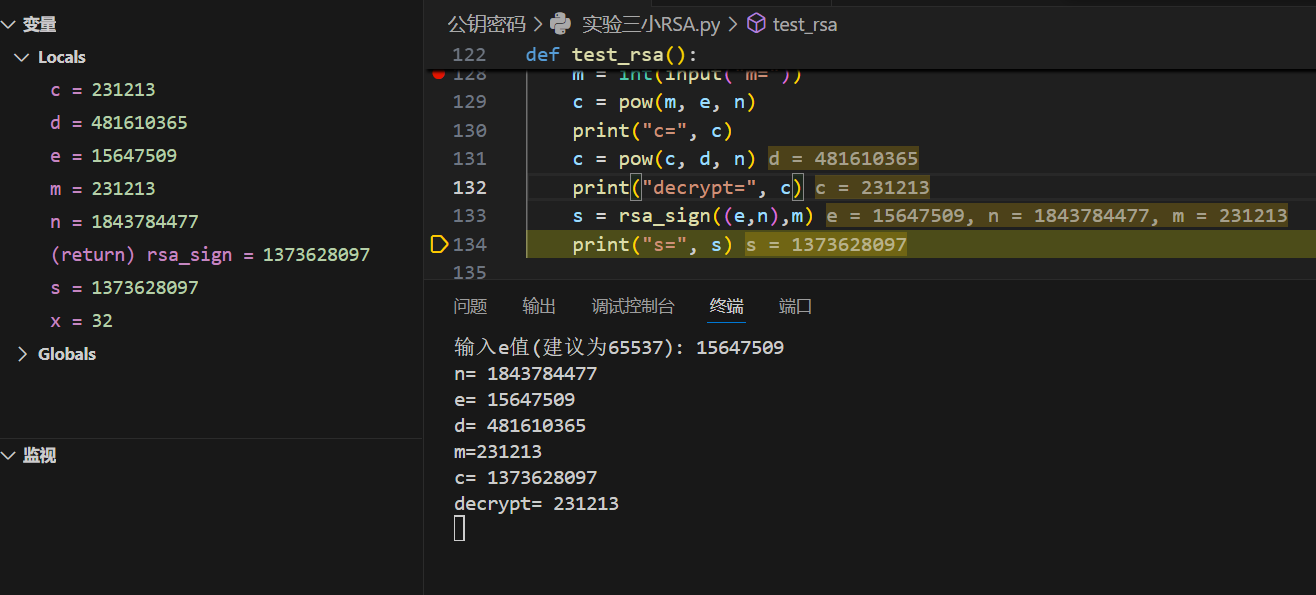Screen dimensions: 1316x595
Task: Click terminal output e= 15647509
Action: coord(514,400)
